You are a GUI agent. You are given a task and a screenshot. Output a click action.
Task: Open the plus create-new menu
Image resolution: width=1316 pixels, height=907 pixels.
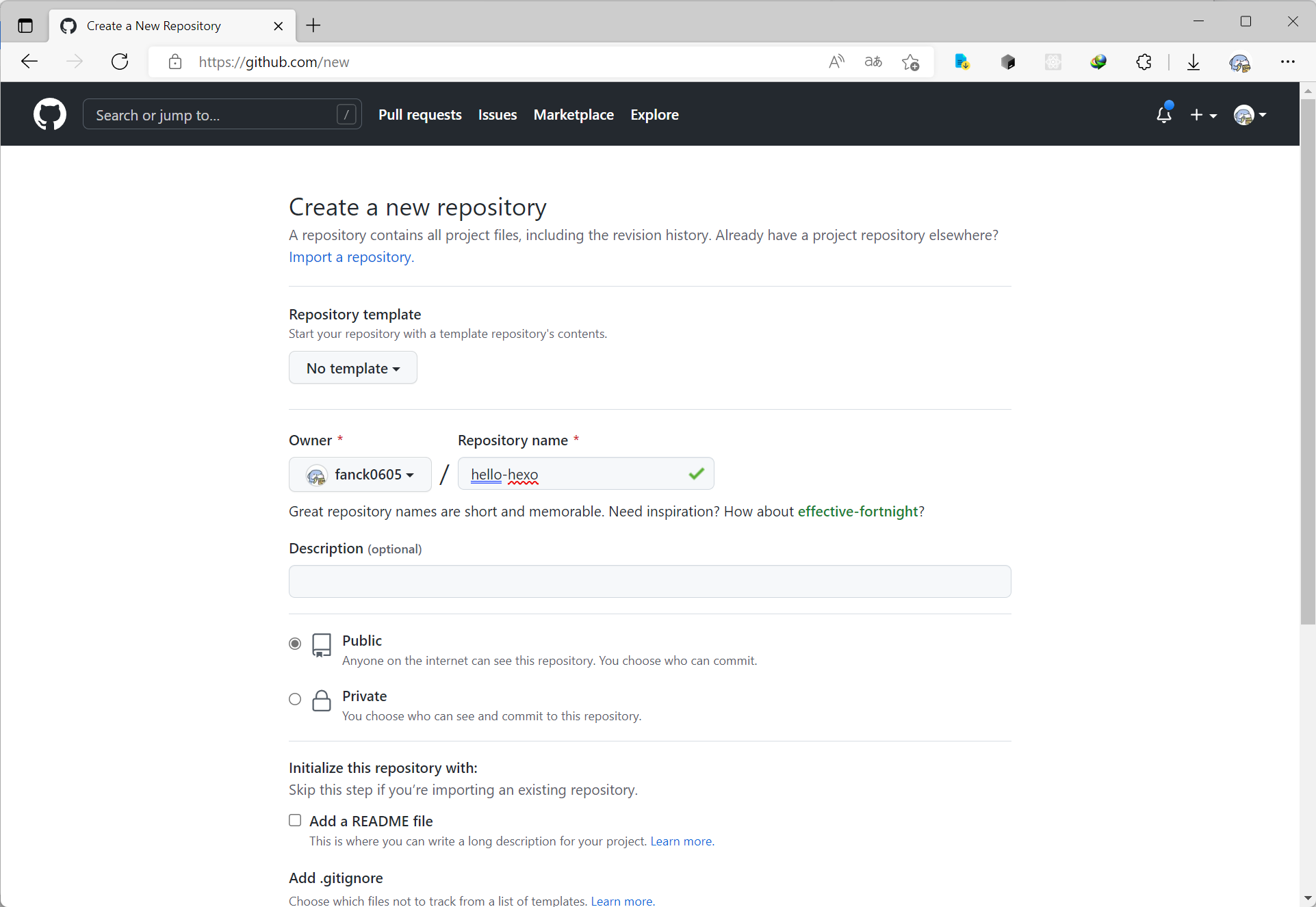(1203, 115)
